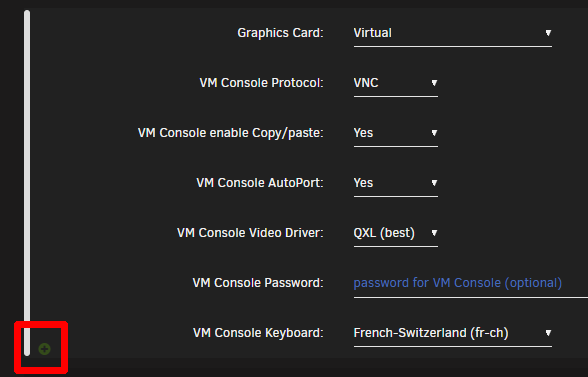Click the Graphics Card label for help
The height and width of the screenshot is (377, 588).
[280, 33]
